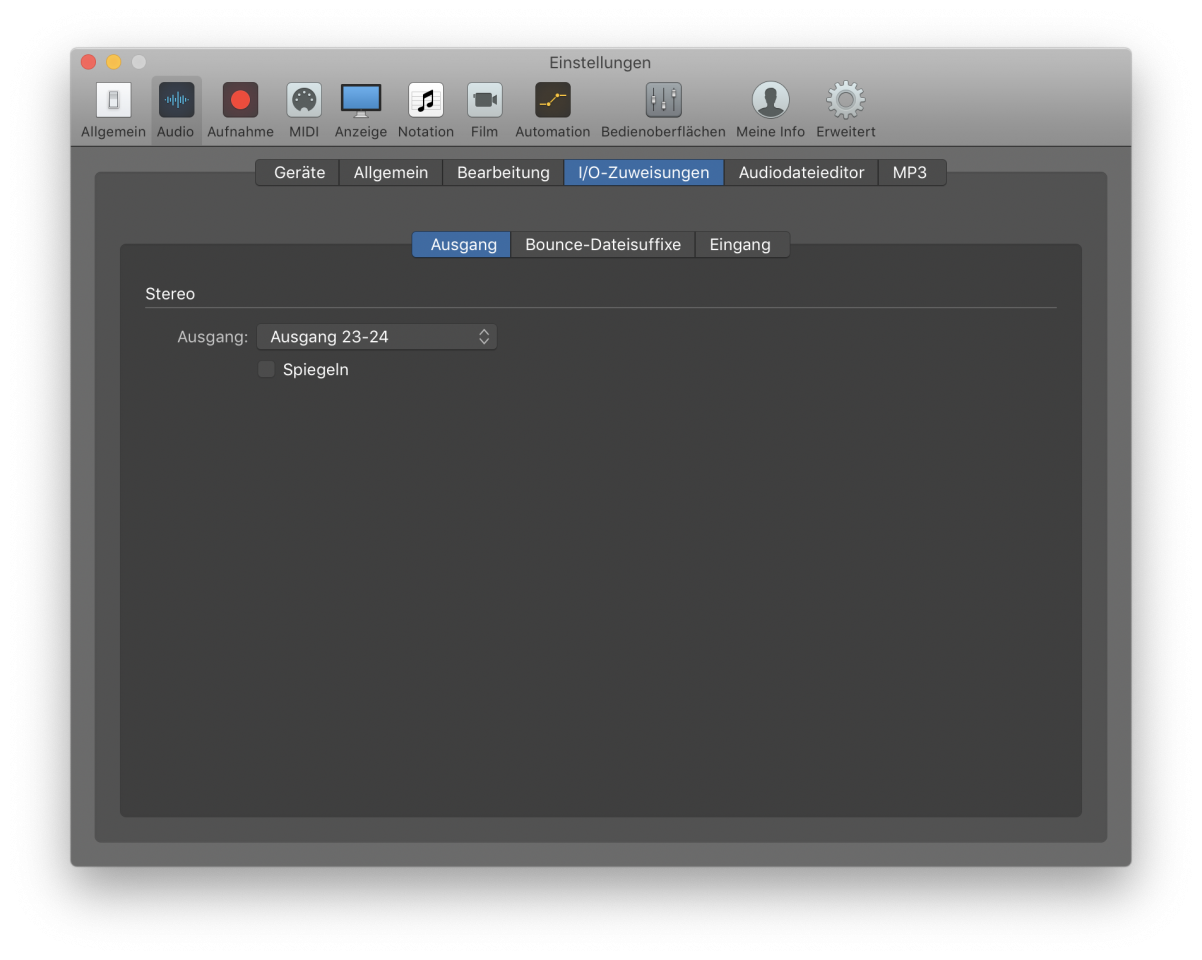Open the Automation curve icon
Screen dimensions: 1202x960
(x=553, y=100)
